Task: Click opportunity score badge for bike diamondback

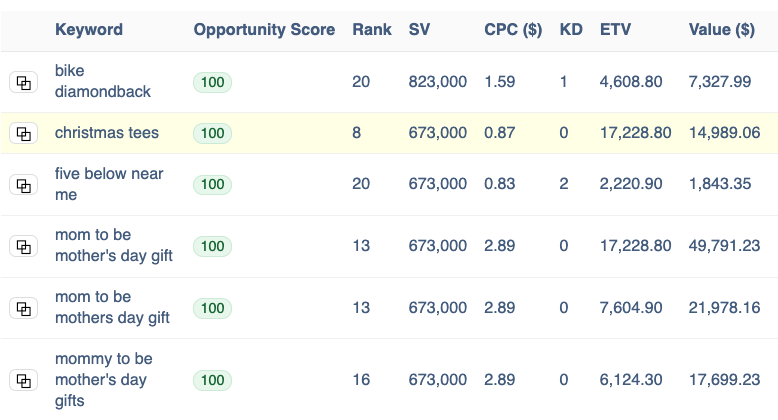Action: pyautogui.click(x=212, y=82)
